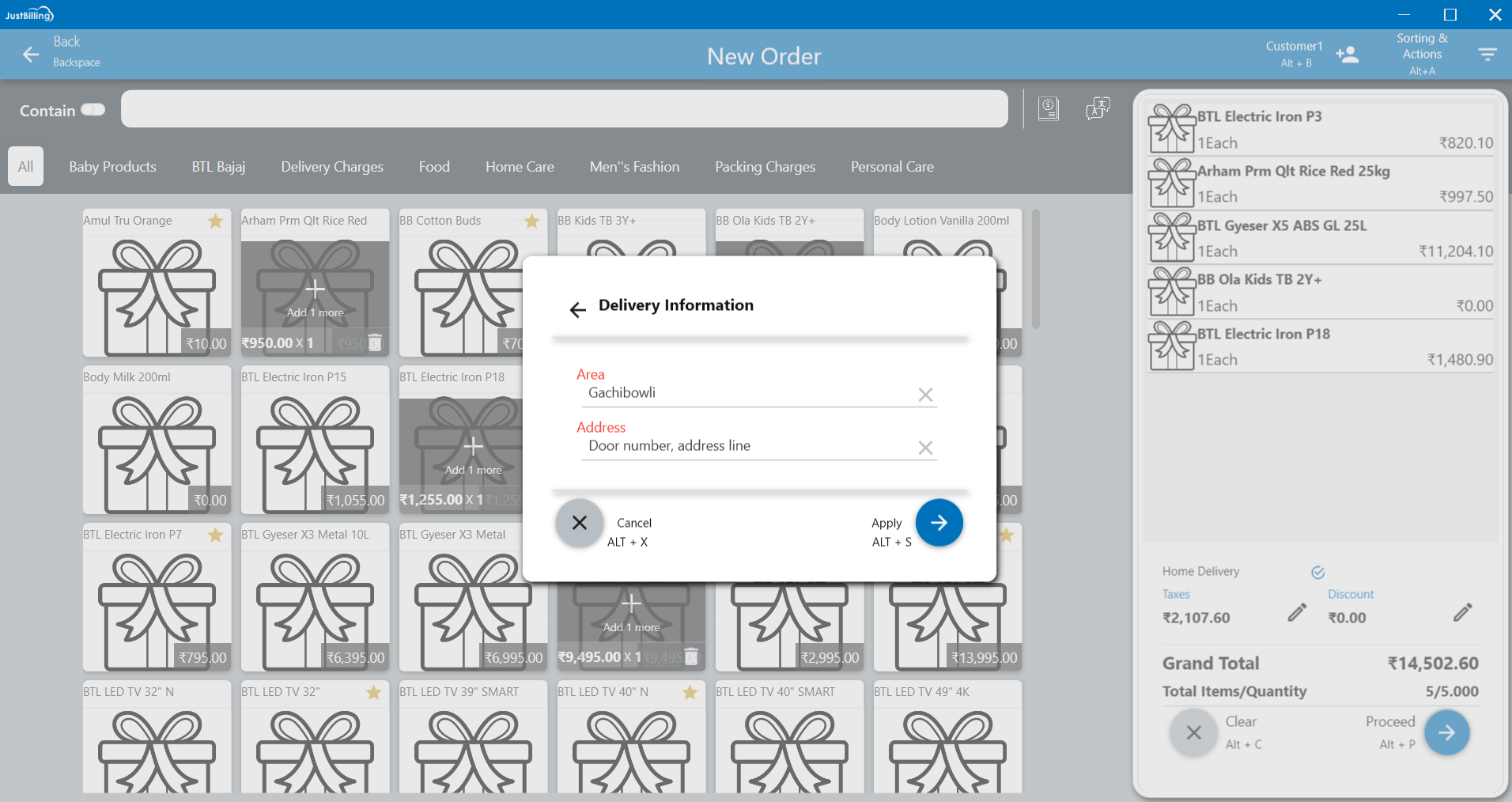Open the Sorting & Actions filter menu
The width and height of the screenshot is (1512, 802).
point(1487,55)
